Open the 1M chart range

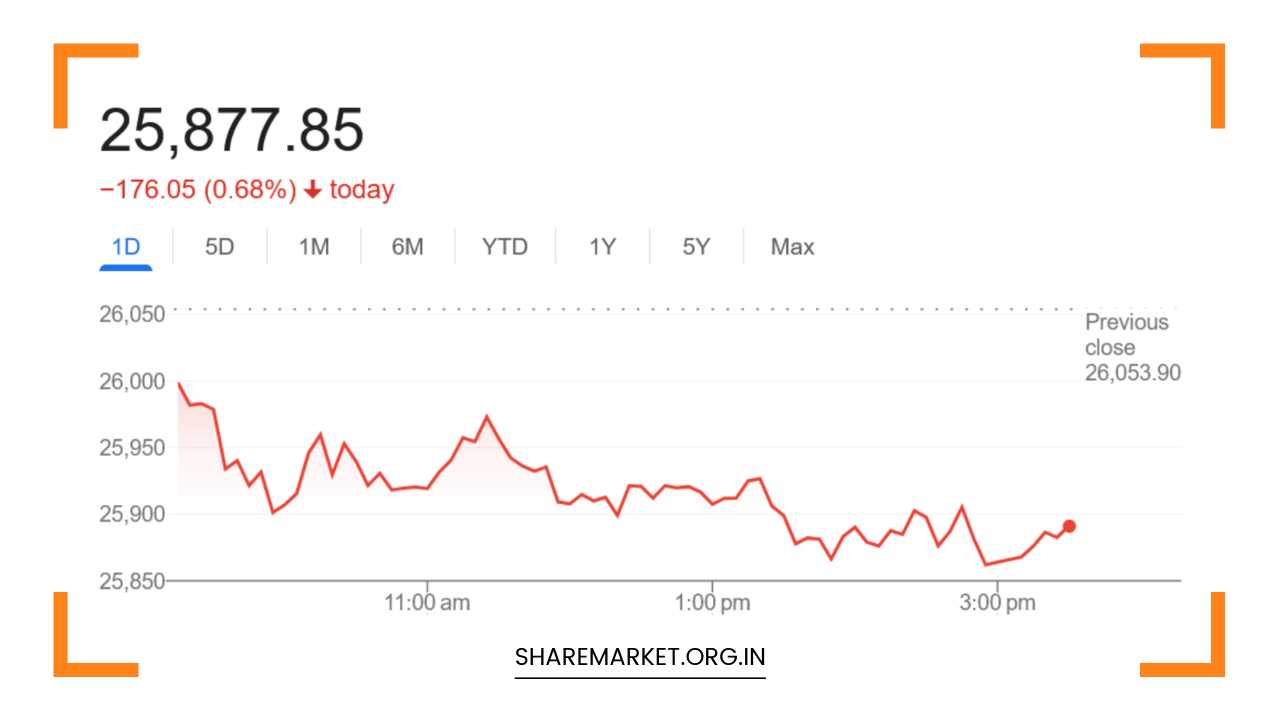[313, 247]
